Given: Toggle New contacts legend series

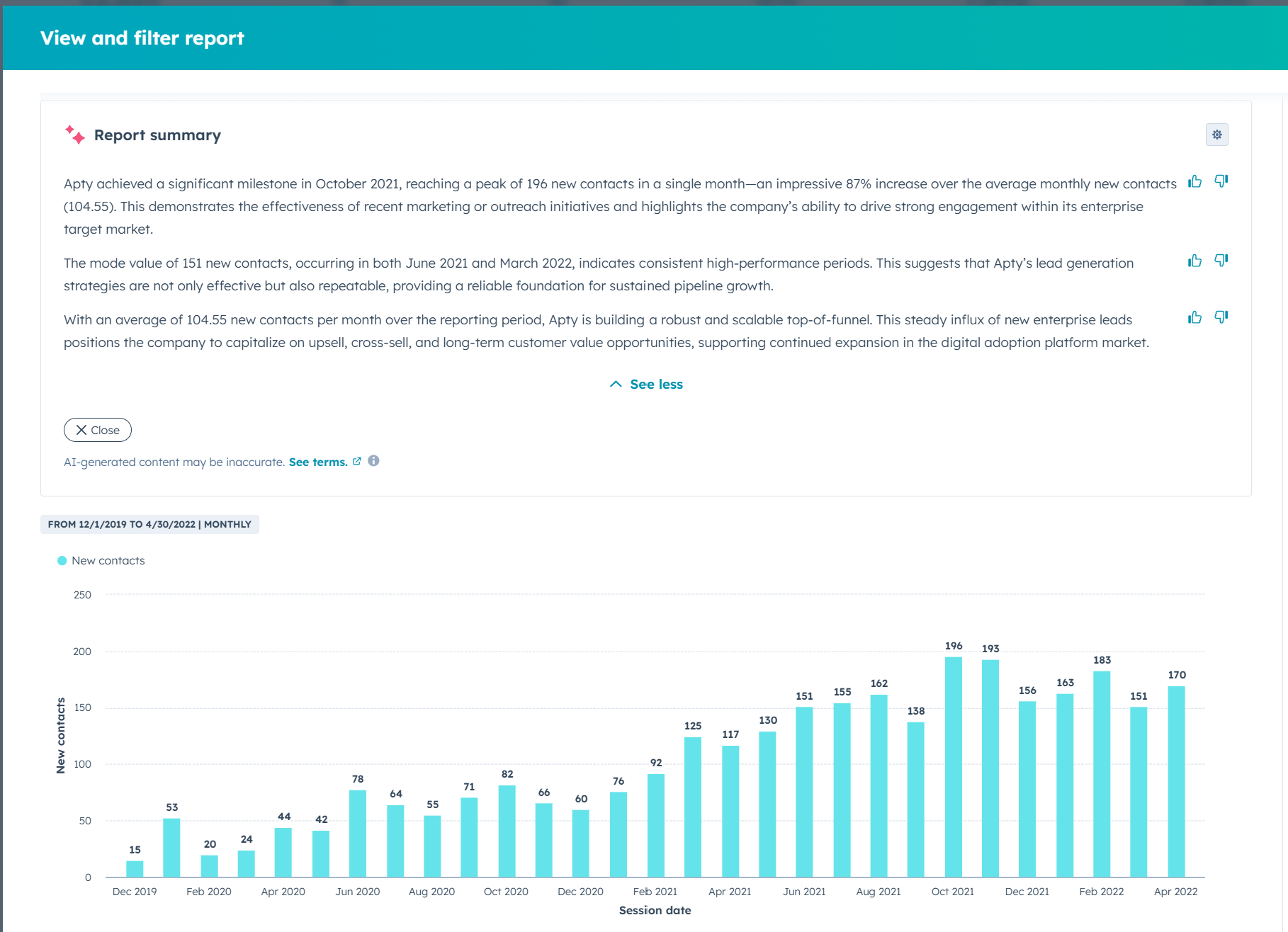Looking at the screenshot, I should tap(101, 560).
